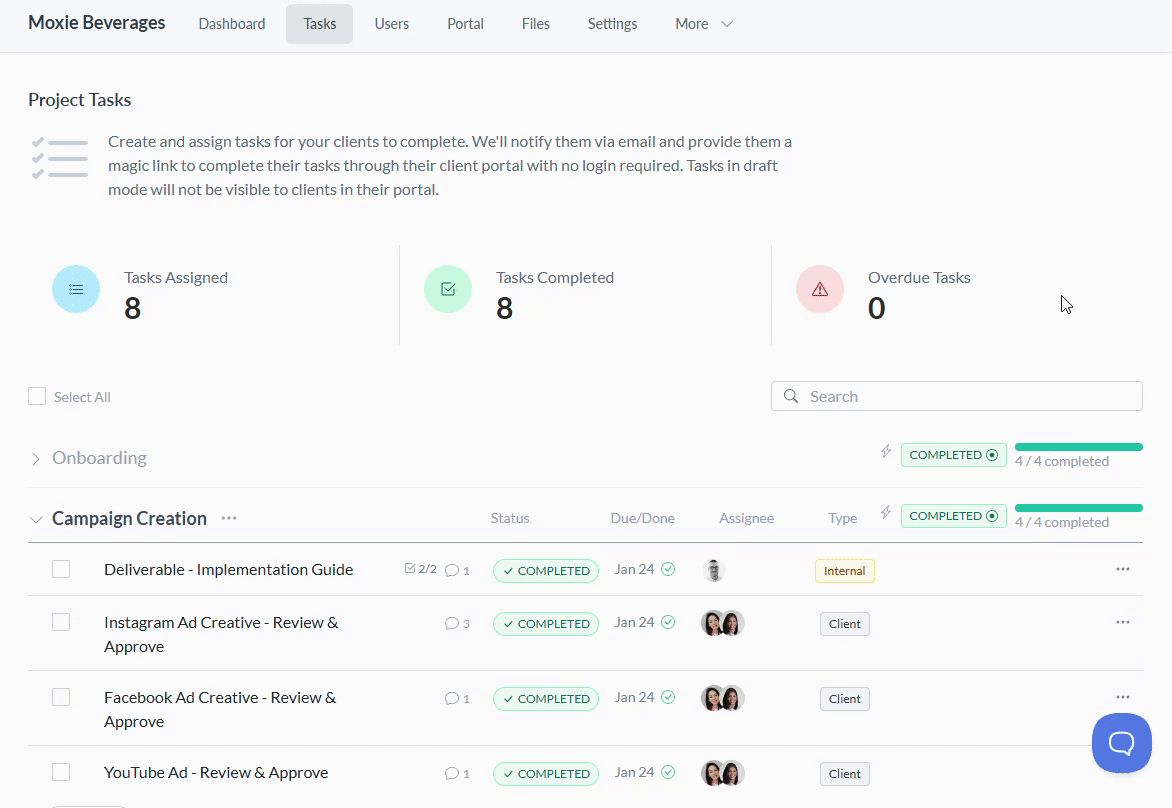Open comments on Instagram Ad Creative task
This screenshot has width=1172, height=808.
(x=457, y=623)
